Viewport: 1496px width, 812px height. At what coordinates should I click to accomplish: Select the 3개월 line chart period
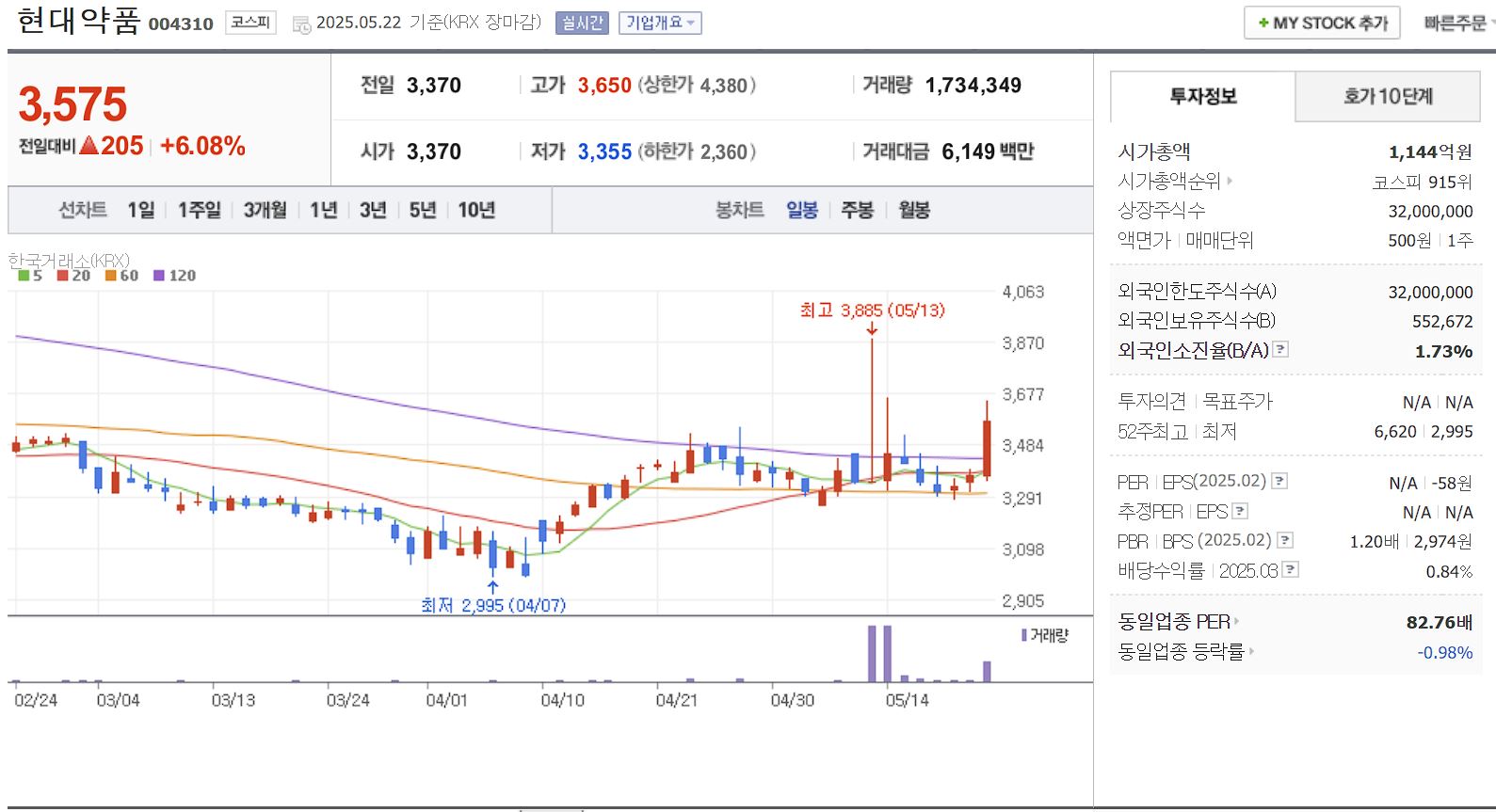tap(265, 210)
